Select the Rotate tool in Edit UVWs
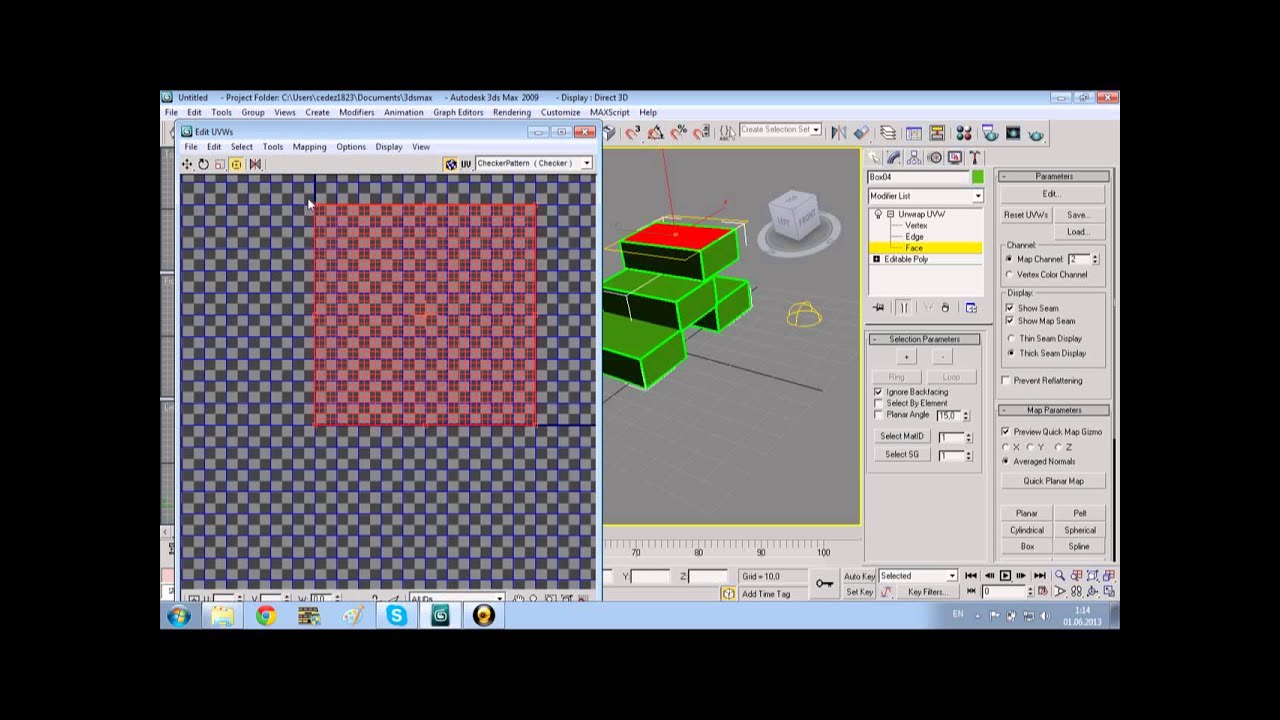1280x720 pixels. coord(203,164)
